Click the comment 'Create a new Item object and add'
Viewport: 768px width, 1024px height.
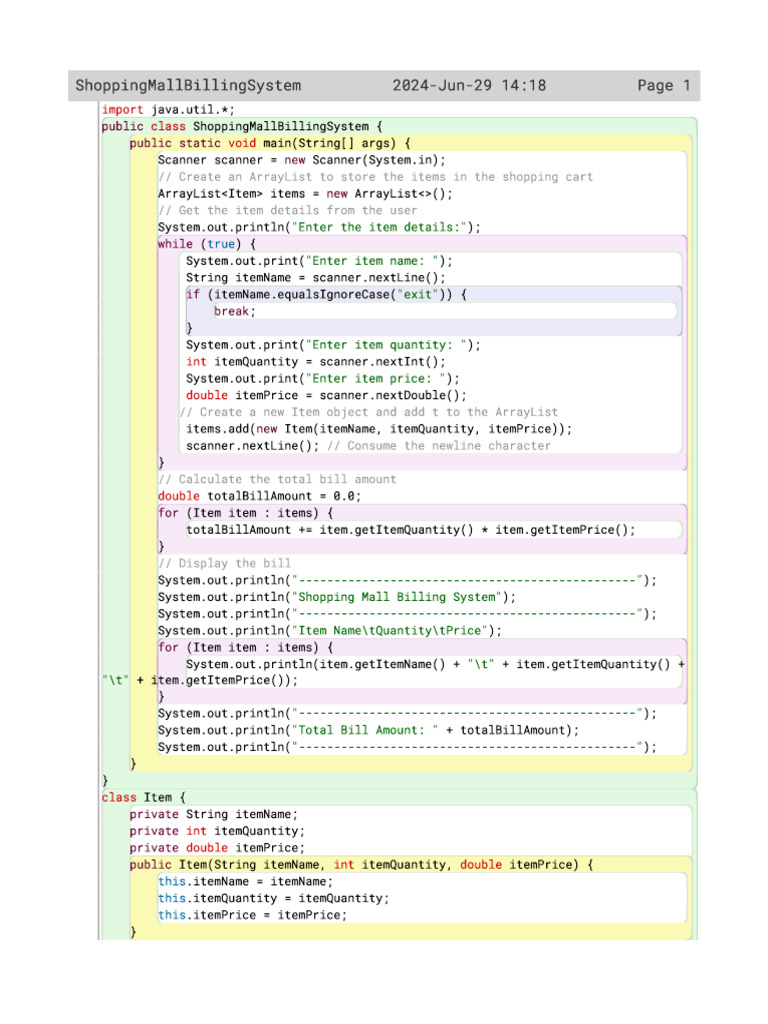click(369, 413)
